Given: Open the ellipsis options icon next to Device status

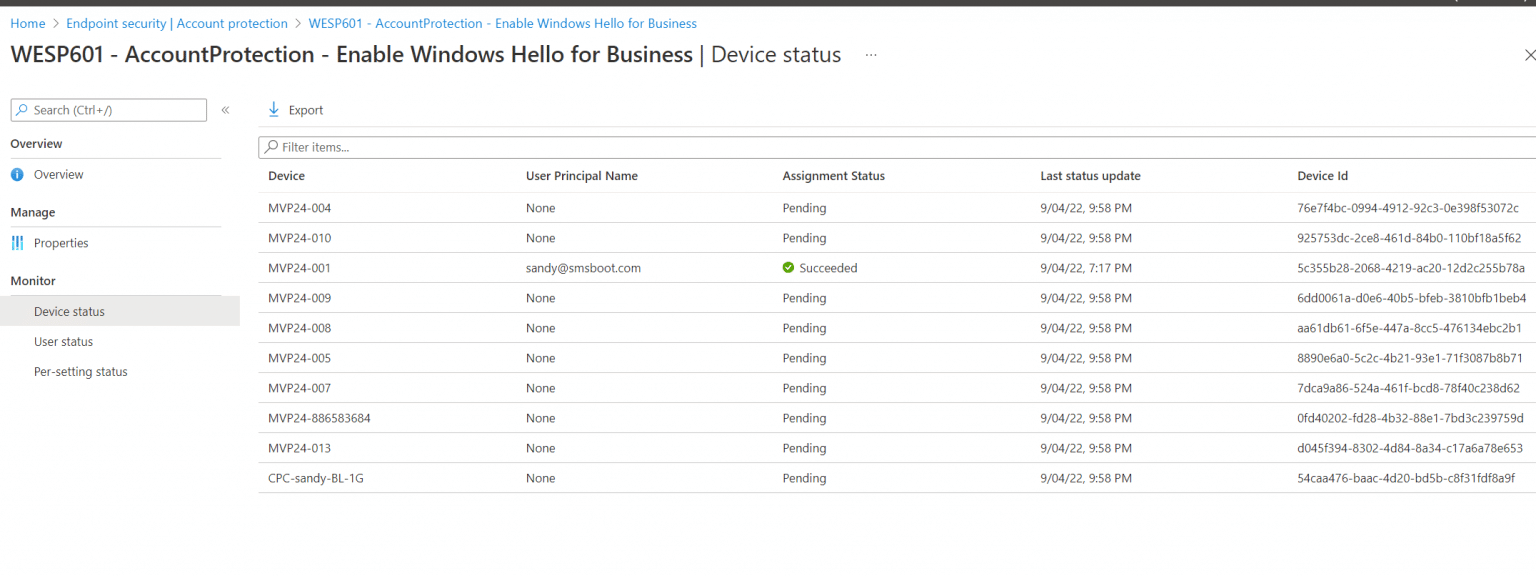Looking at the screenshot, I should [x=869, y=57].
